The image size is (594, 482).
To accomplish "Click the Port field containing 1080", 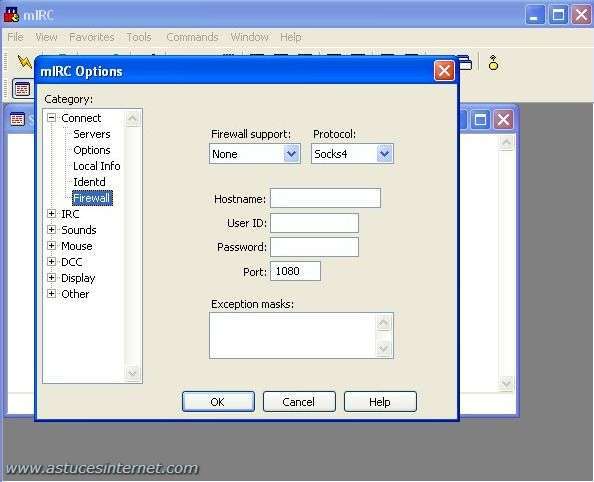I will (x=295, y=271).
